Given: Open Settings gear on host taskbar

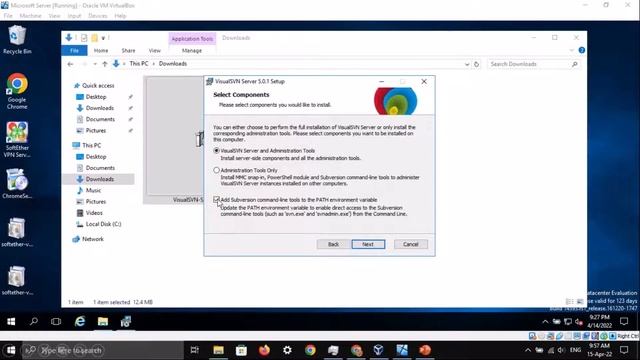Looking at the screenshot, I should click(287, 350).
